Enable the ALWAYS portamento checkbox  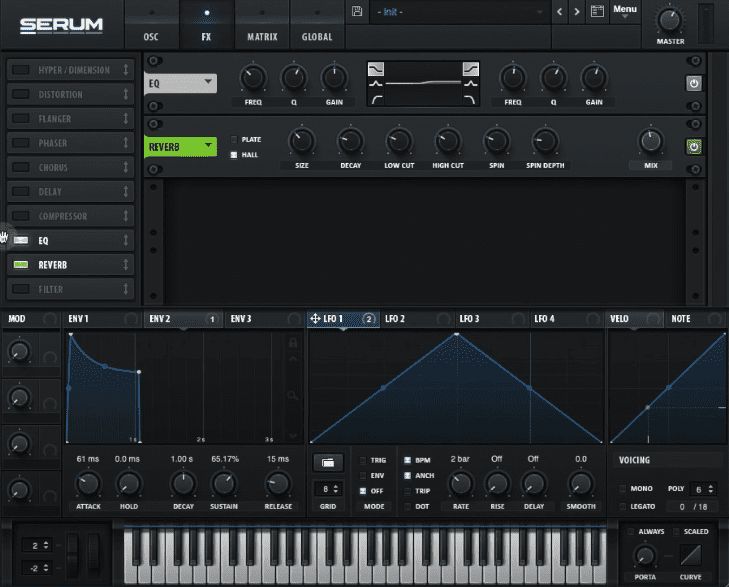pyautogui.click(x=630, y=531)
